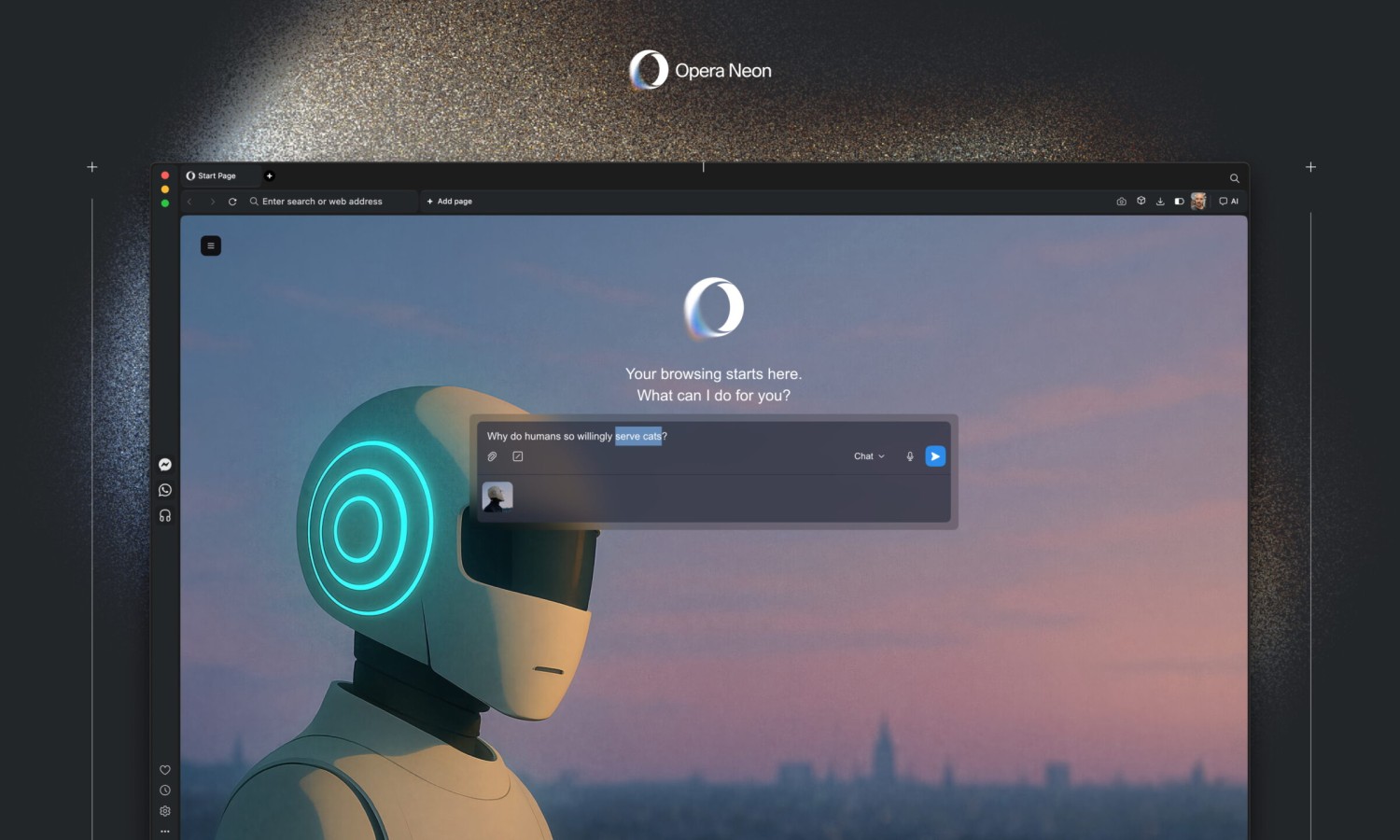Viewport: 1400px width, 840px height.
Task: Open the extensions cube icon
Action: pyautogui.click(x=1141, y=201)
